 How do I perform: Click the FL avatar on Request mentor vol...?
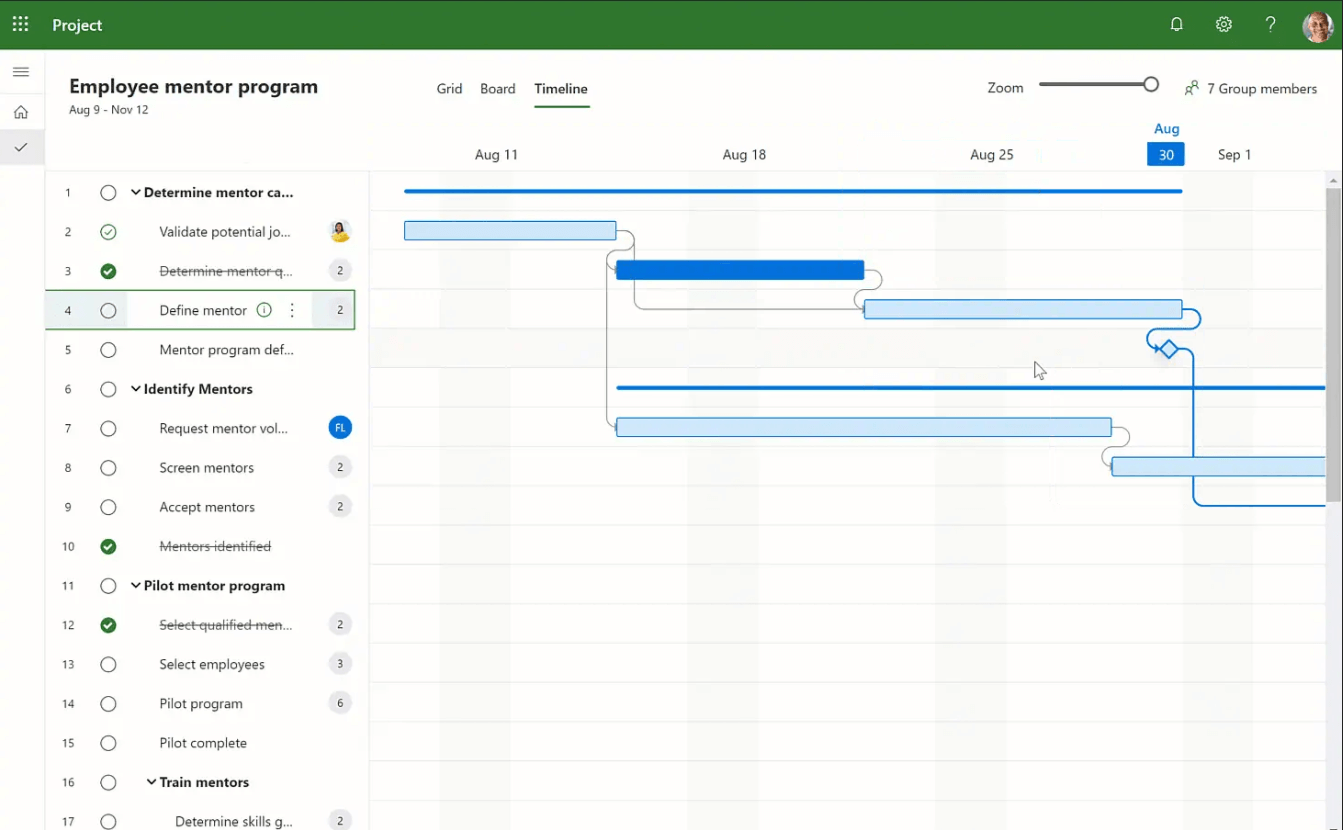[340, 428]
